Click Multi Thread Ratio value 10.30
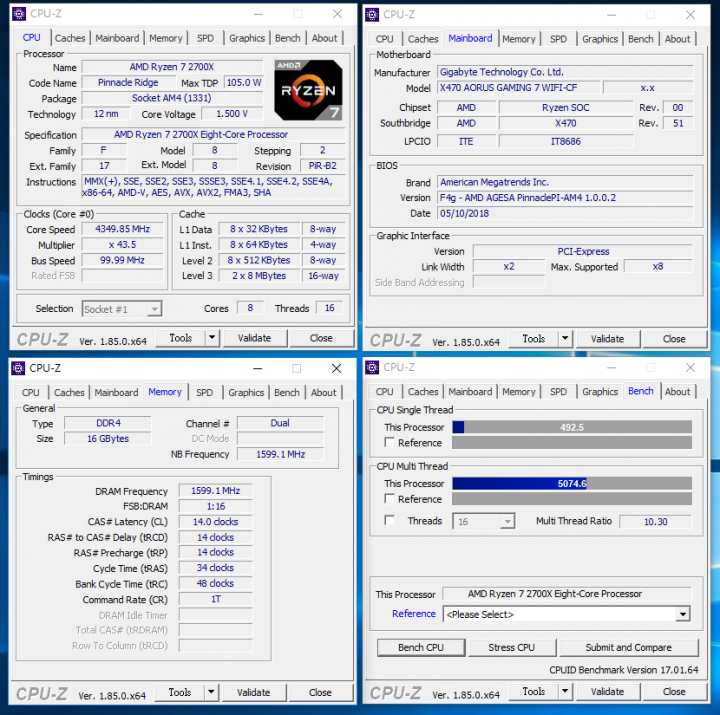 655,522
